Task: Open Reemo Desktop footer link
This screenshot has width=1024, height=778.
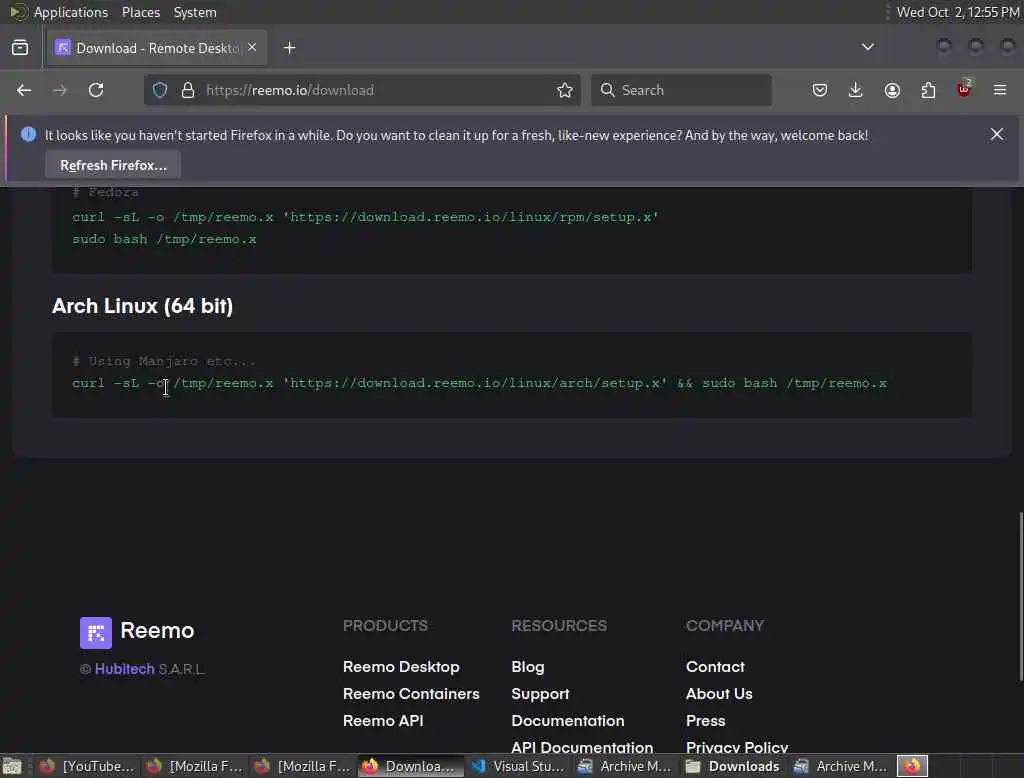Action: point(401,667)
